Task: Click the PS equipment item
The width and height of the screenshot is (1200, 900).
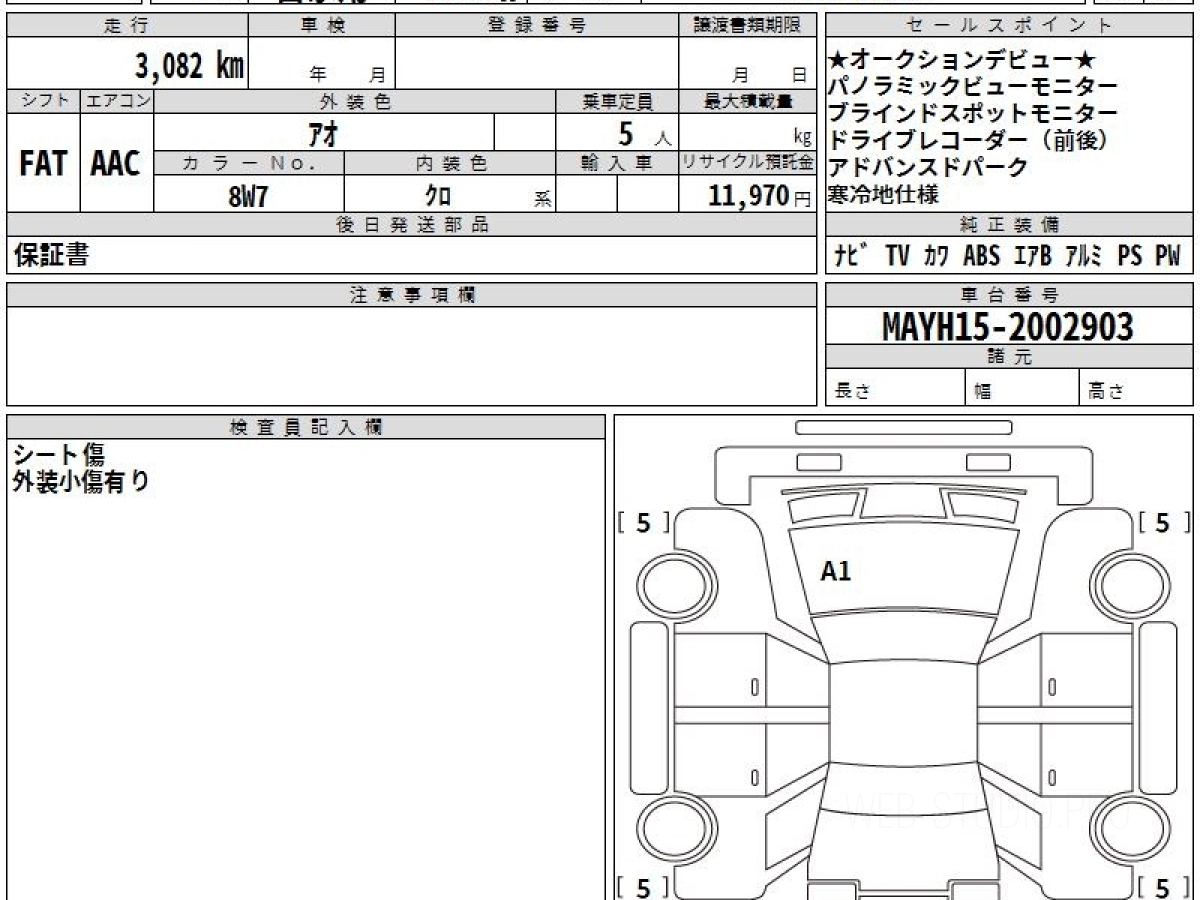Action: 1130,256
